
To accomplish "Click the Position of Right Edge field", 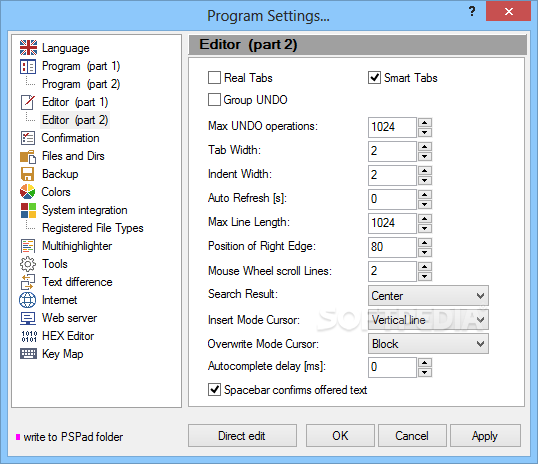I will click(x=393, y=247).
